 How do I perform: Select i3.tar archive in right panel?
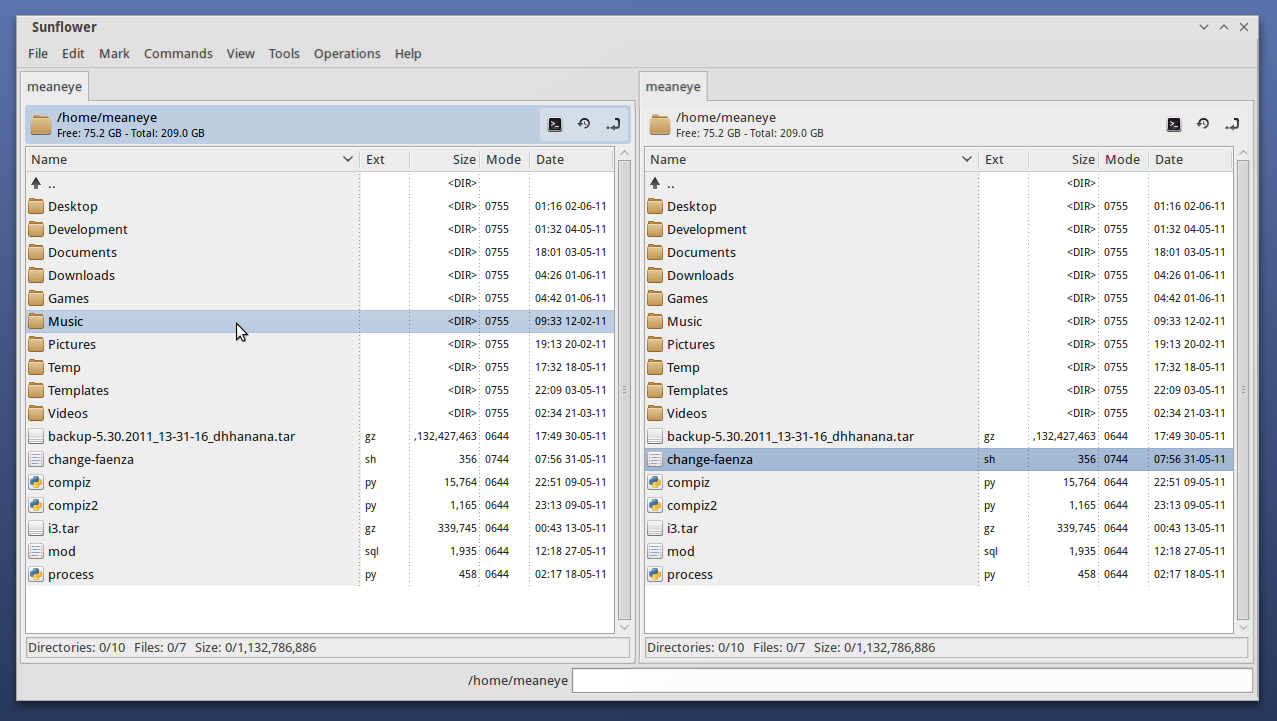click(682, 528)
